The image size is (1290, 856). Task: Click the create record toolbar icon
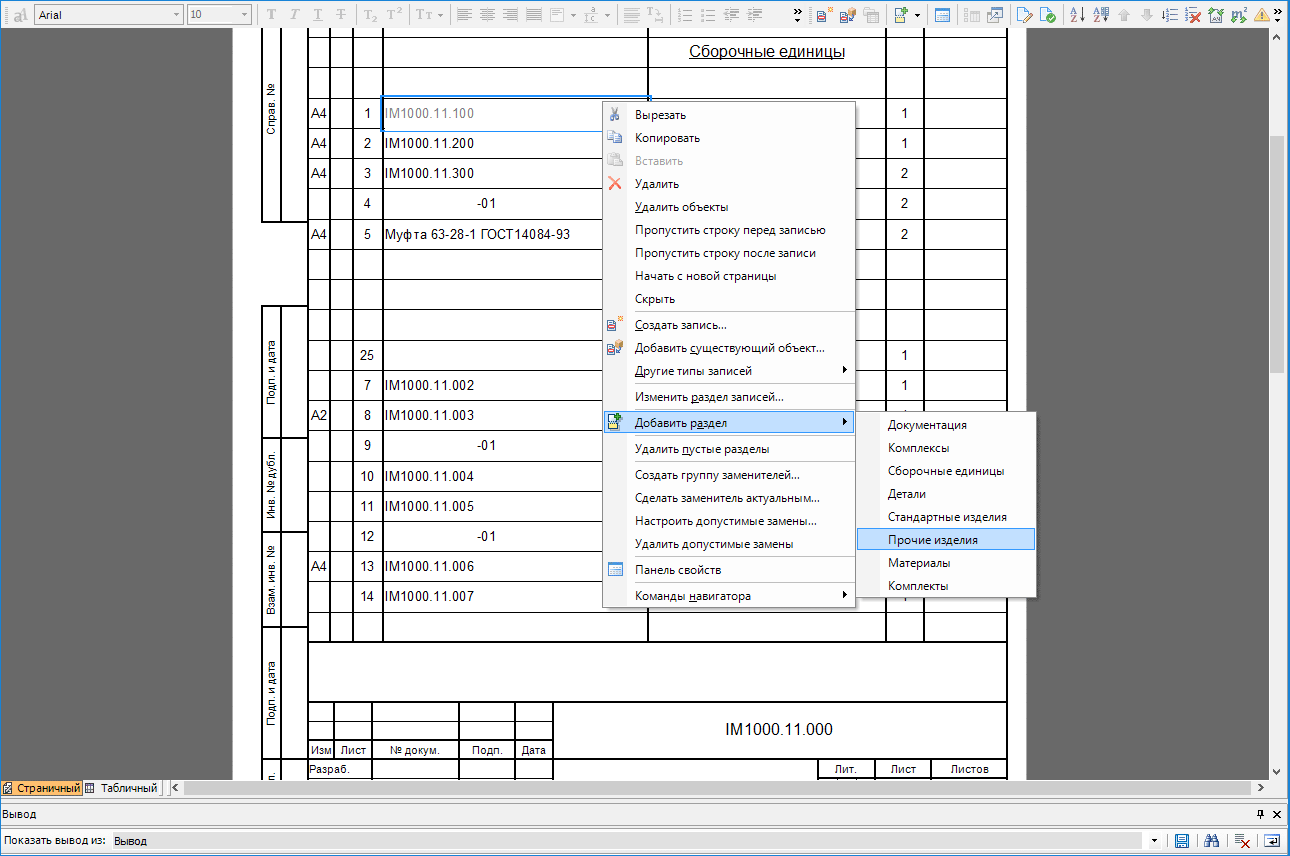824,15
